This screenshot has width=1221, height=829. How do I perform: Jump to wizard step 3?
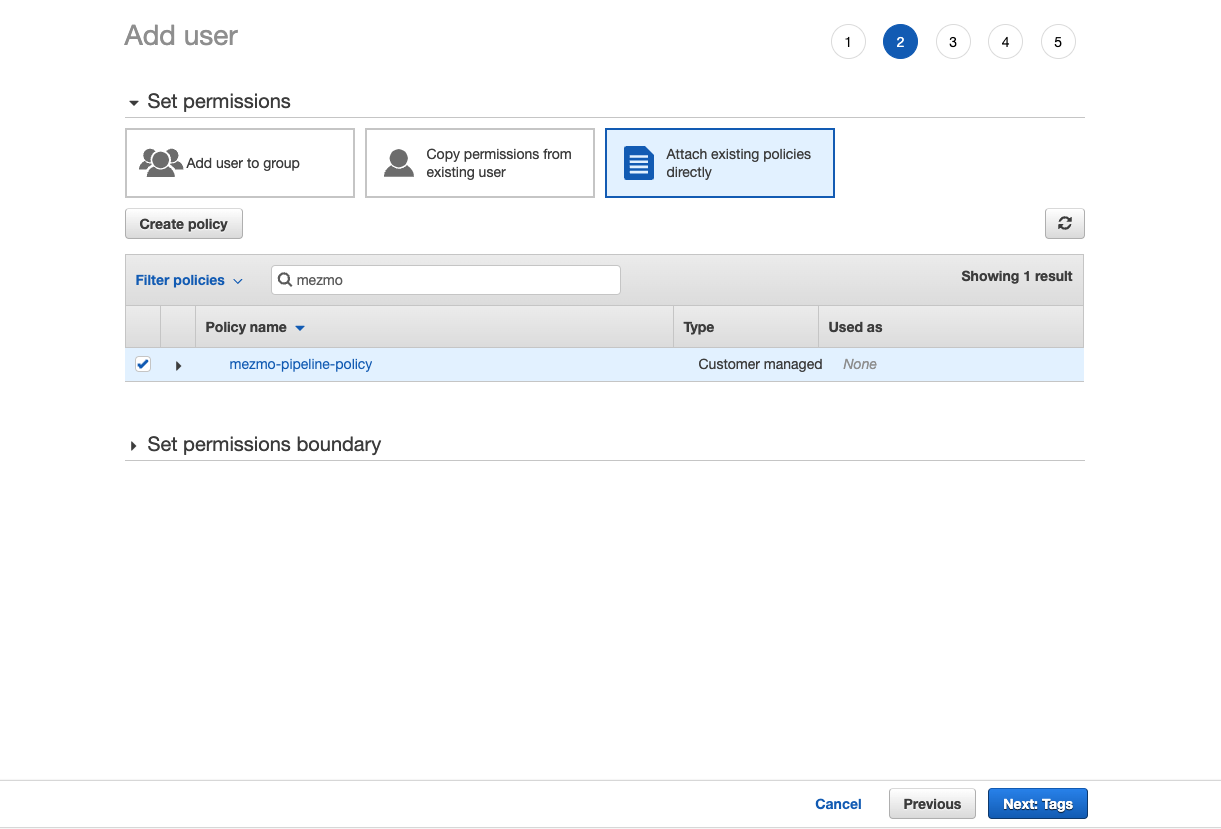pos(953,42)
